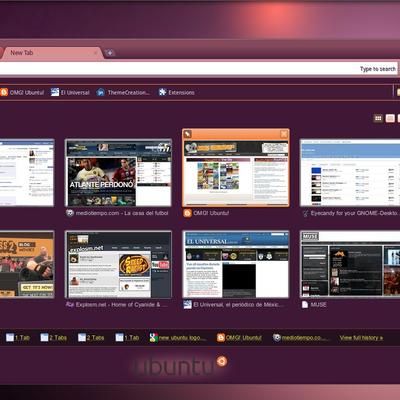The image size is (400, 400).
Task: Close the New Tab tab
Action: click(96, 53)
